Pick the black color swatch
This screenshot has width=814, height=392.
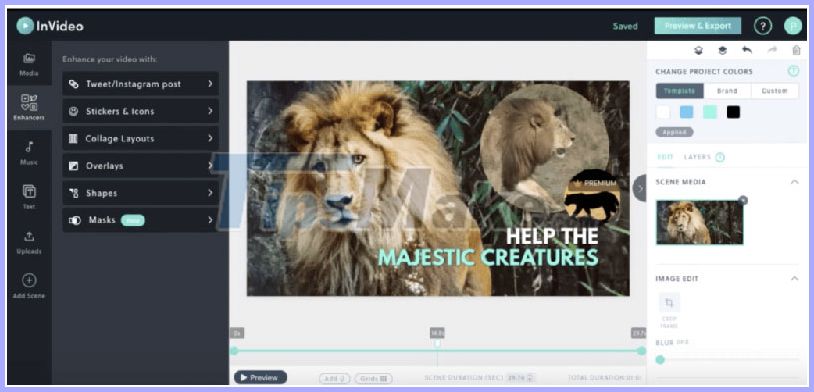coord(733,112)
